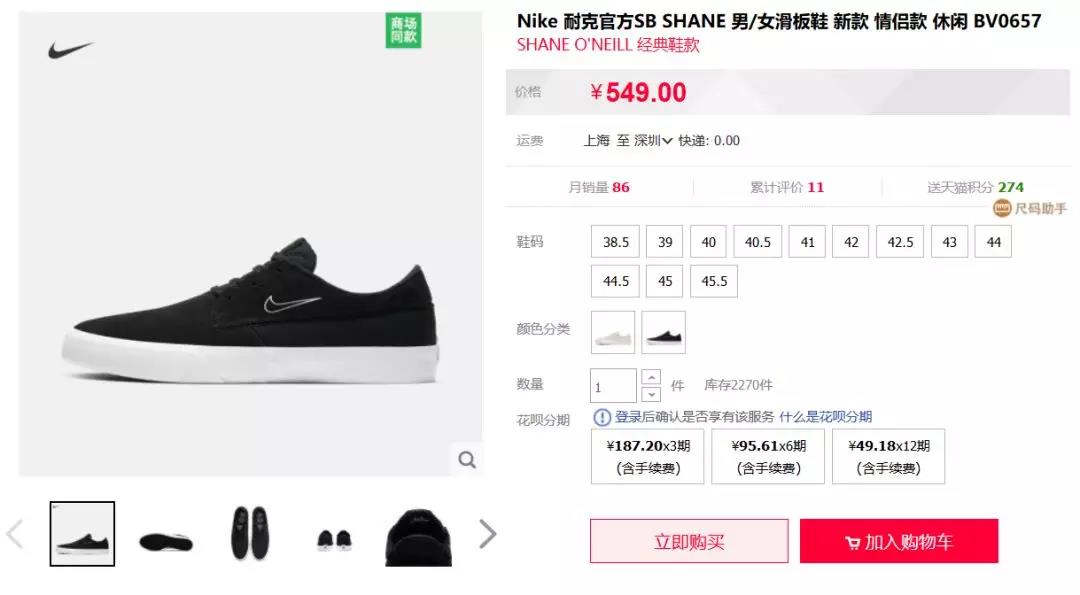
Task: Show previous thumbnails with left arrow
Action: coord(14,534)
